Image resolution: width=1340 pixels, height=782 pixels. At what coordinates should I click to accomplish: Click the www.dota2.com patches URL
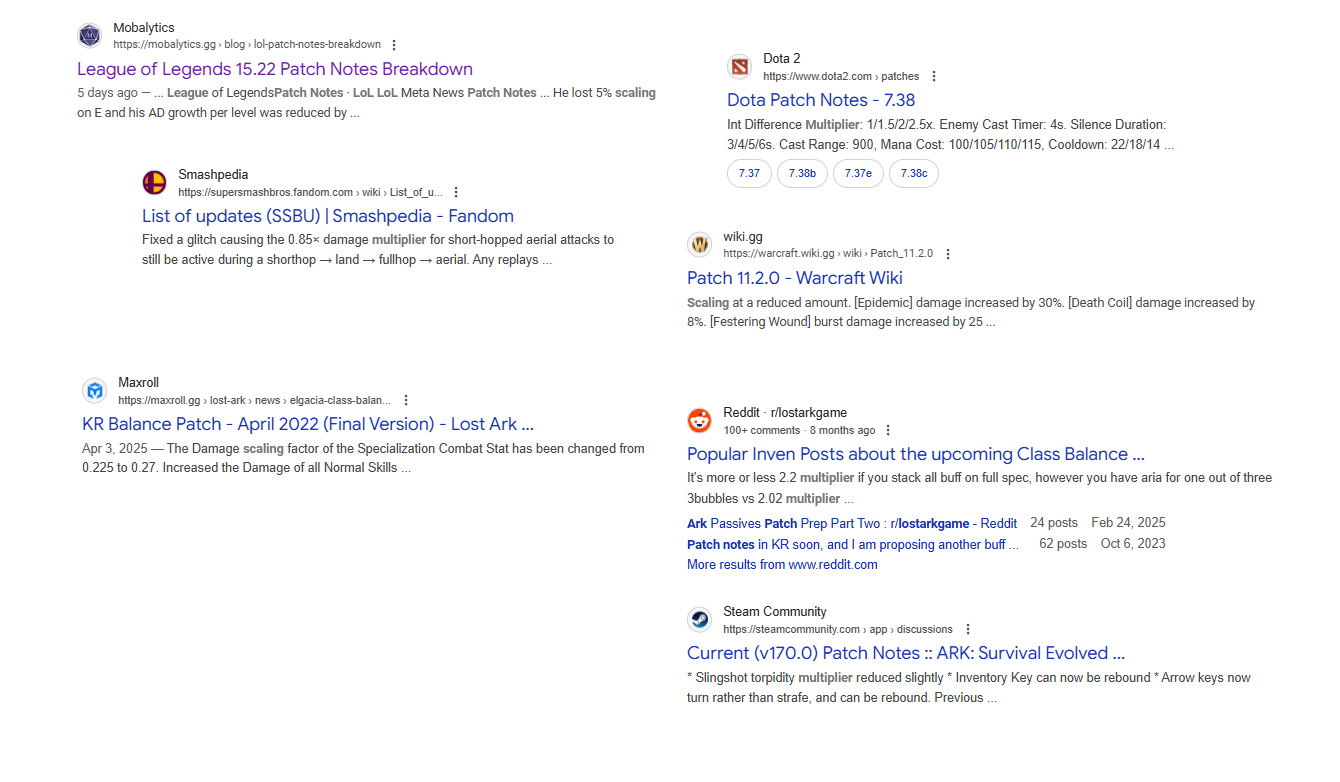841,76
